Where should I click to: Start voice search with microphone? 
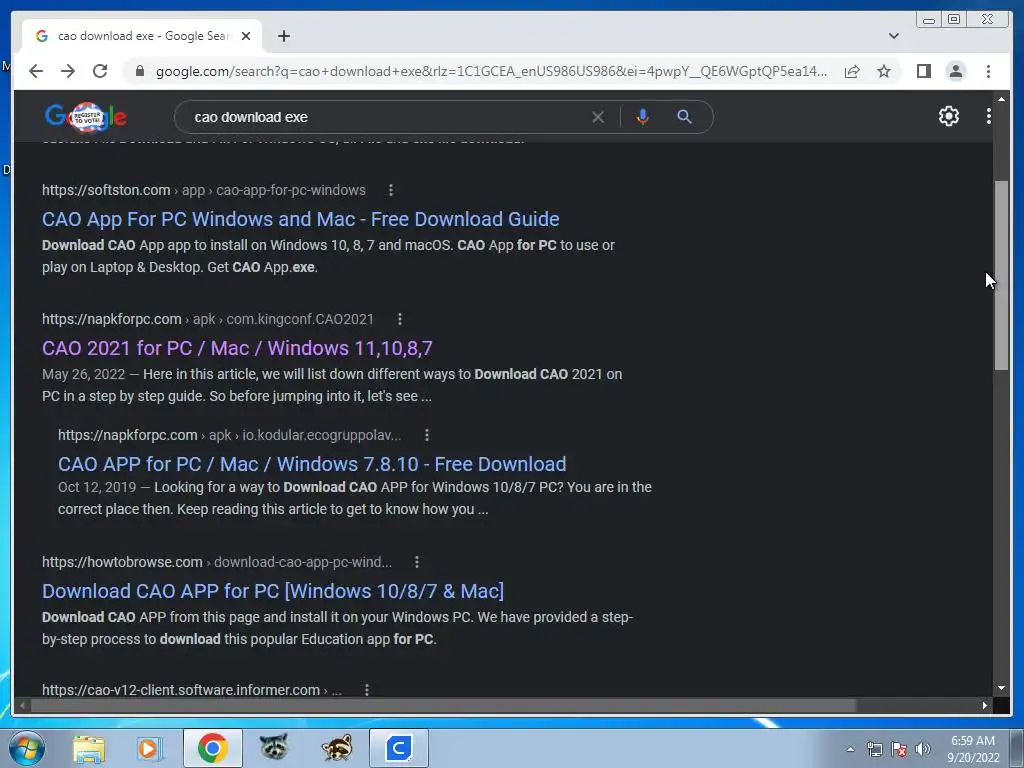click(643, 117)
